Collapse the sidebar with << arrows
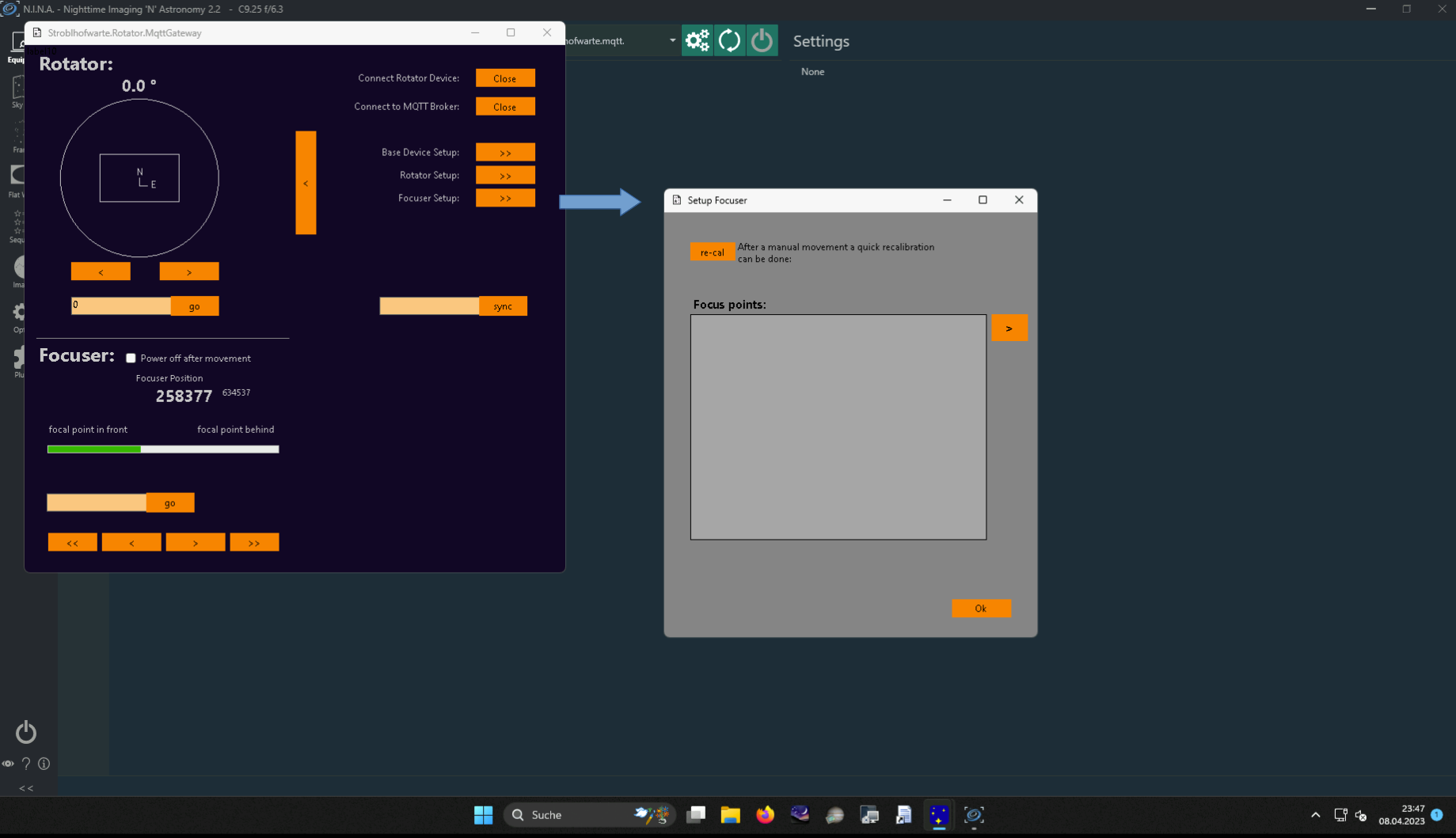Screen dimensions: 1456x838 click(x=26, y=788)
